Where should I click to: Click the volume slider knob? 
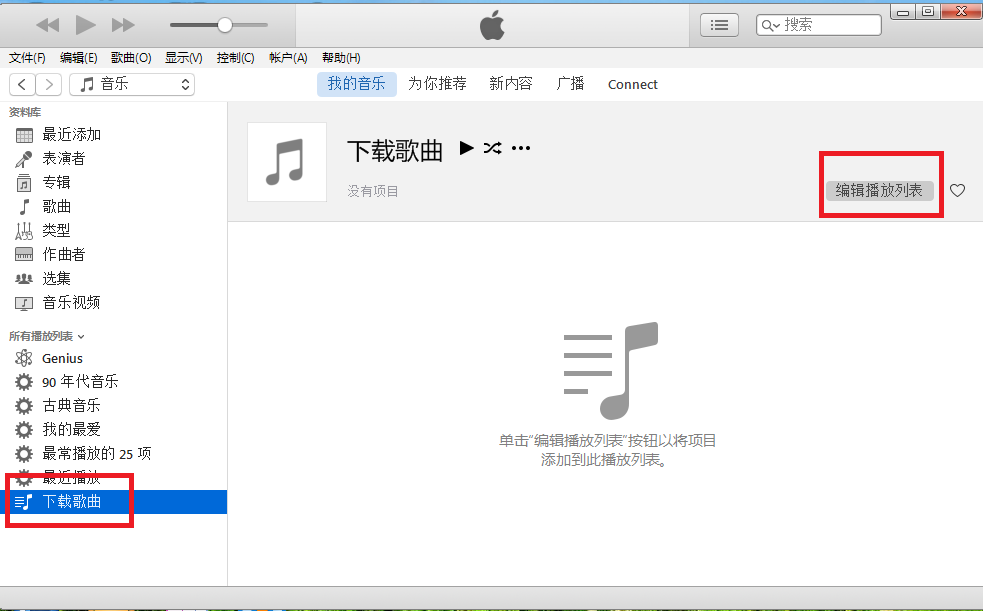coord(225,25)
